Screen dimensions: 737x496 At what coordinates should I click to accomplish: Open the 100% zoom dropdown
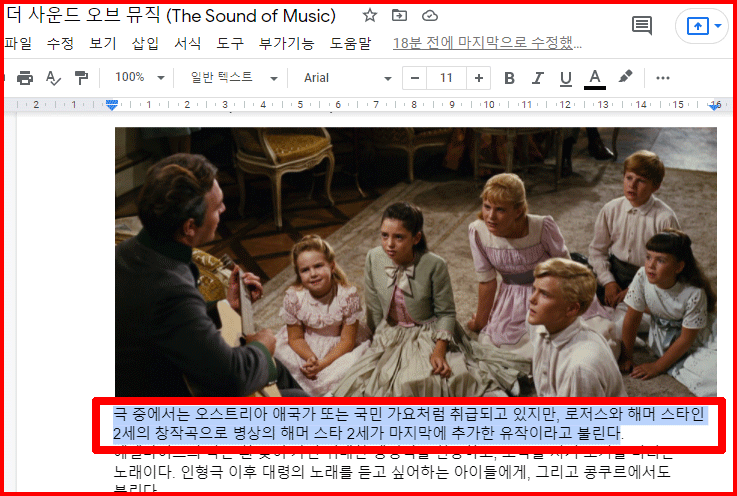[x=140, y=78]
